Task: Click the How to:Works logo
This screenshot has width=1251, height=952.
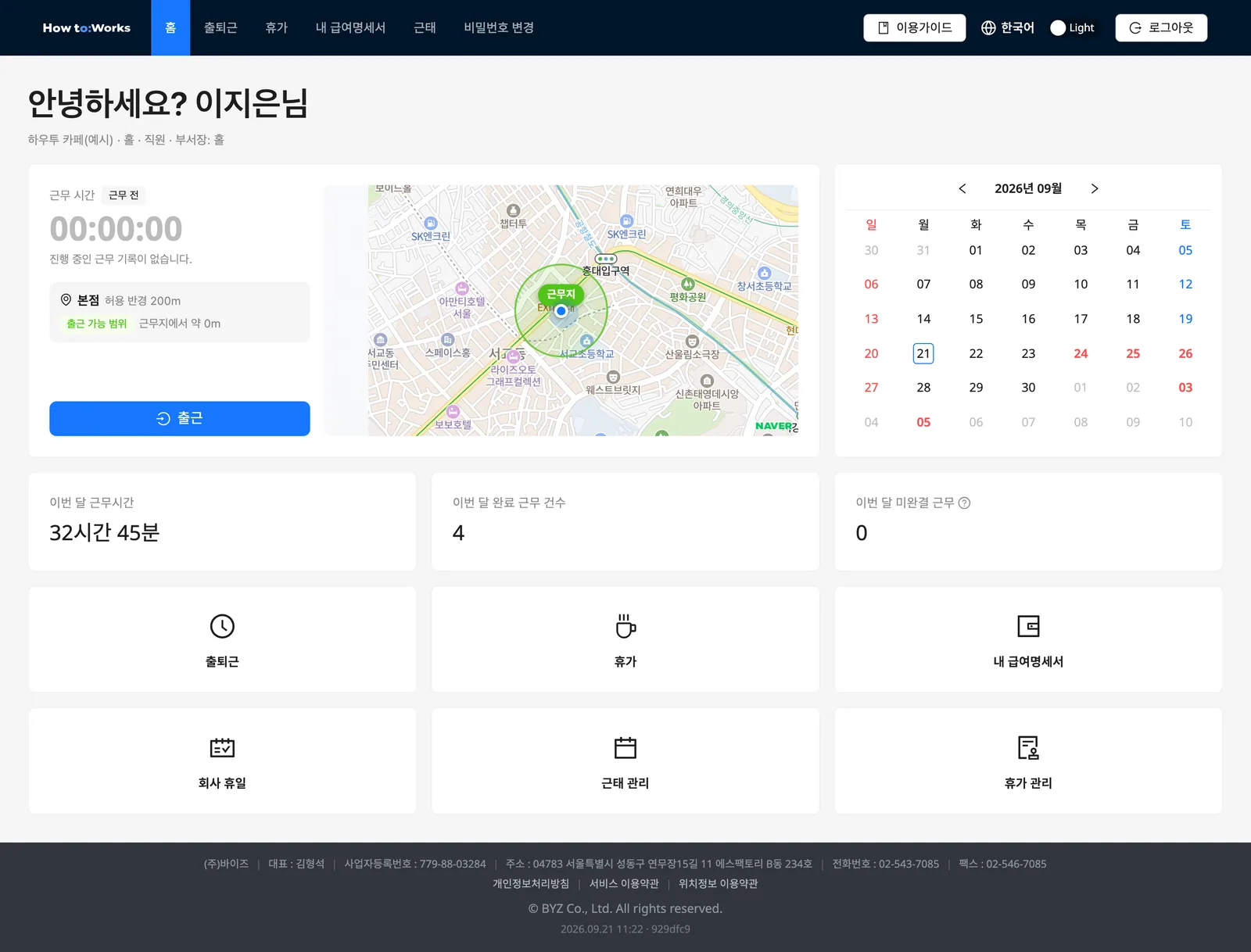Action: 87,27
